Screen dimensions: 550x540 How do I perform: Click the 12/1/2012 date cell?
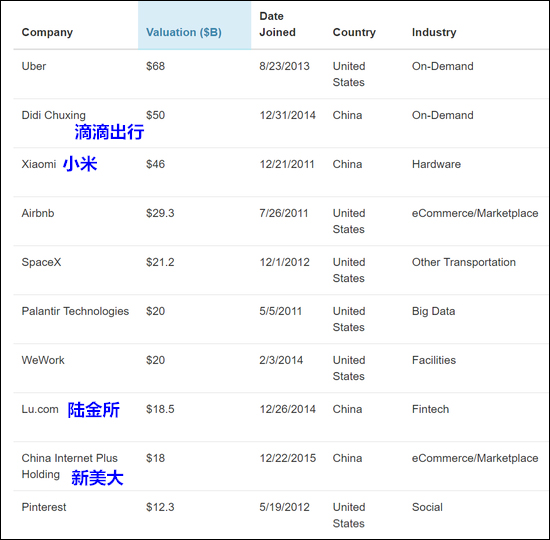pos(284,262)
